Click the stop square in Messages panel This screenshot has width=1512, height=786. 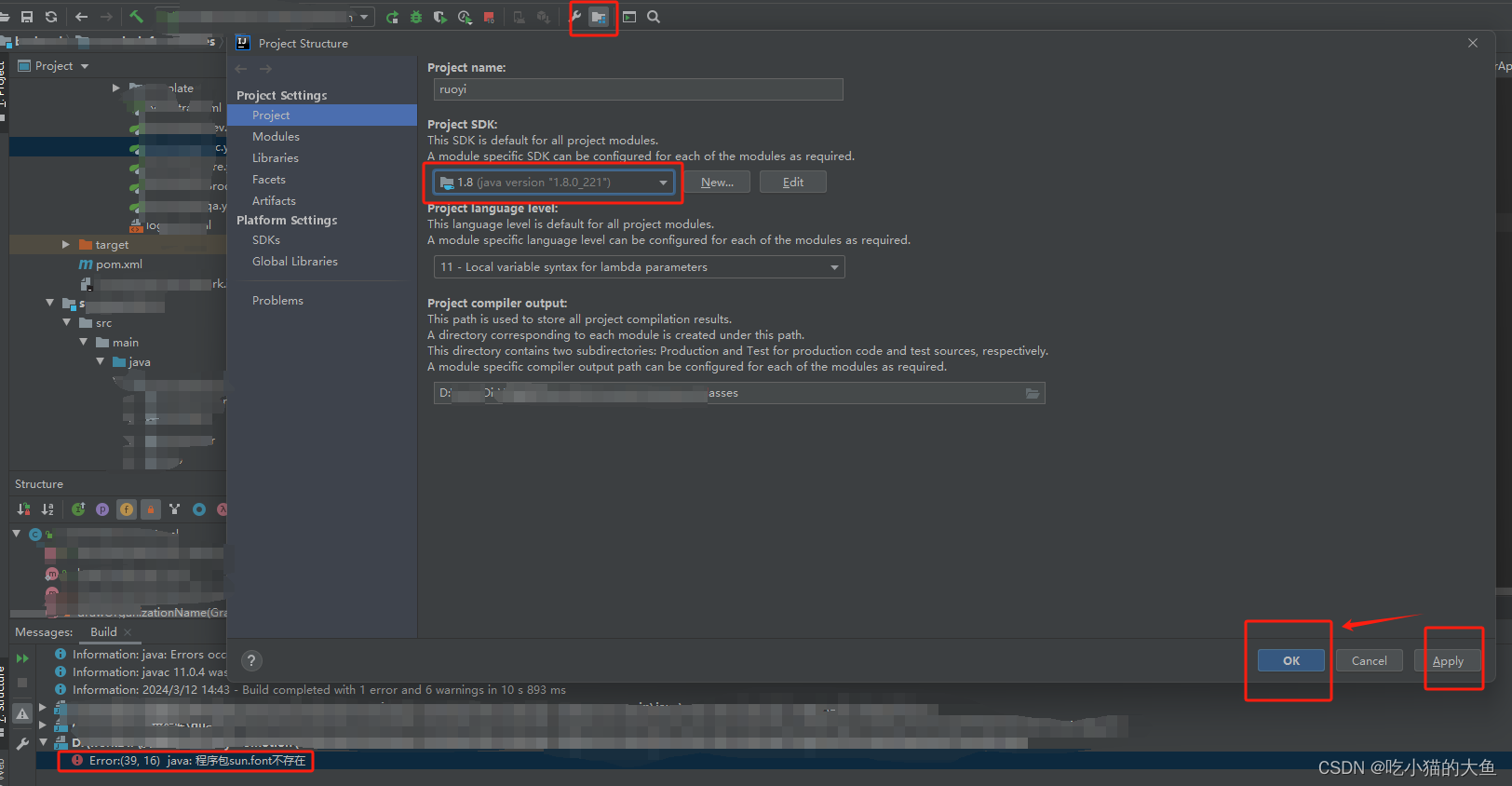[x=22, y=683]
